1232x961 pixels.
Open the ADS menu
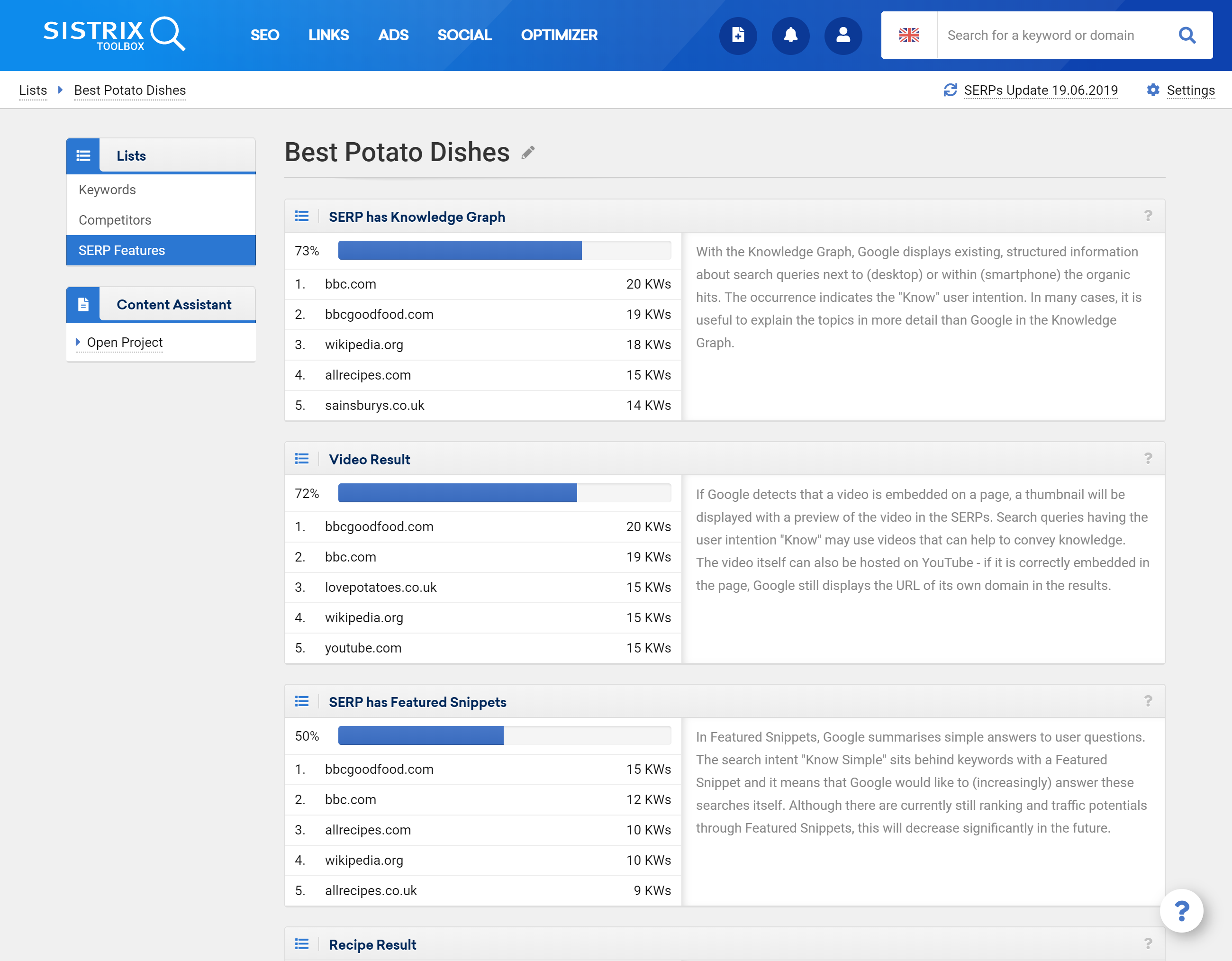pyautogui.click(x=393, y=35)
